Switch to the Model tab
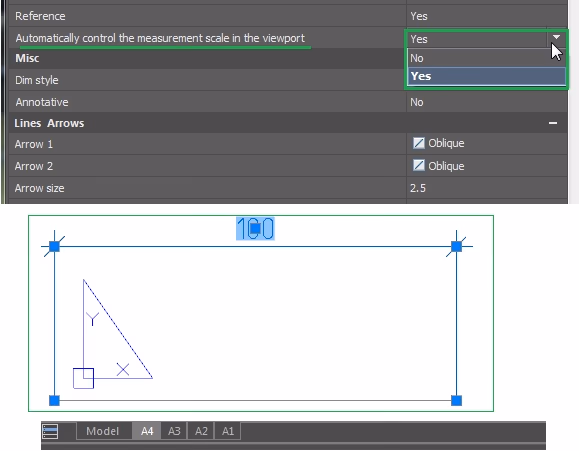Image resolution: width=579 pixels, height=451 pixels. [103, 431]
